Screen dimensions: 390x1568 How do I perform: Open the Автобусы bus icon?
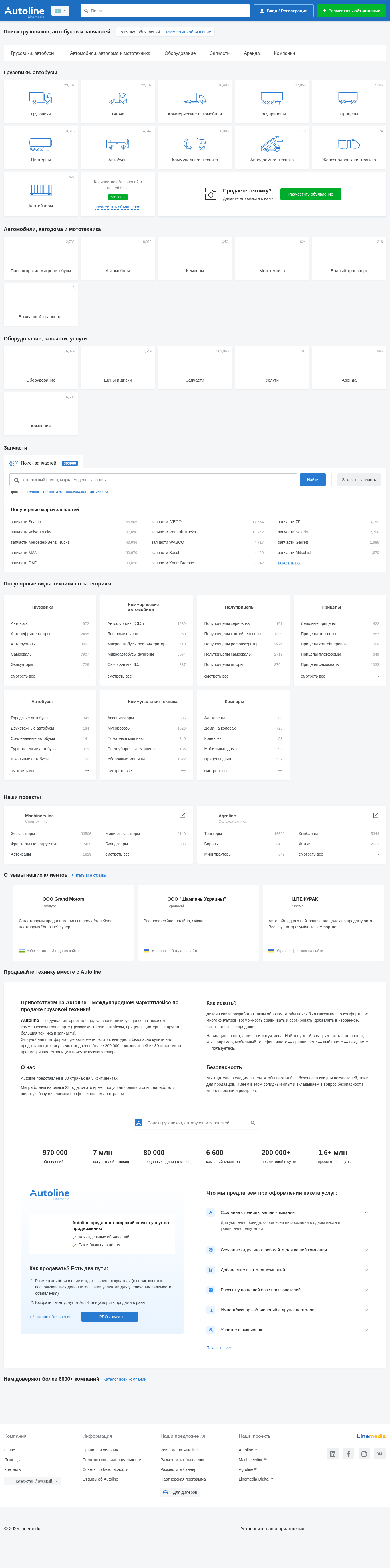tap(118, 144)
